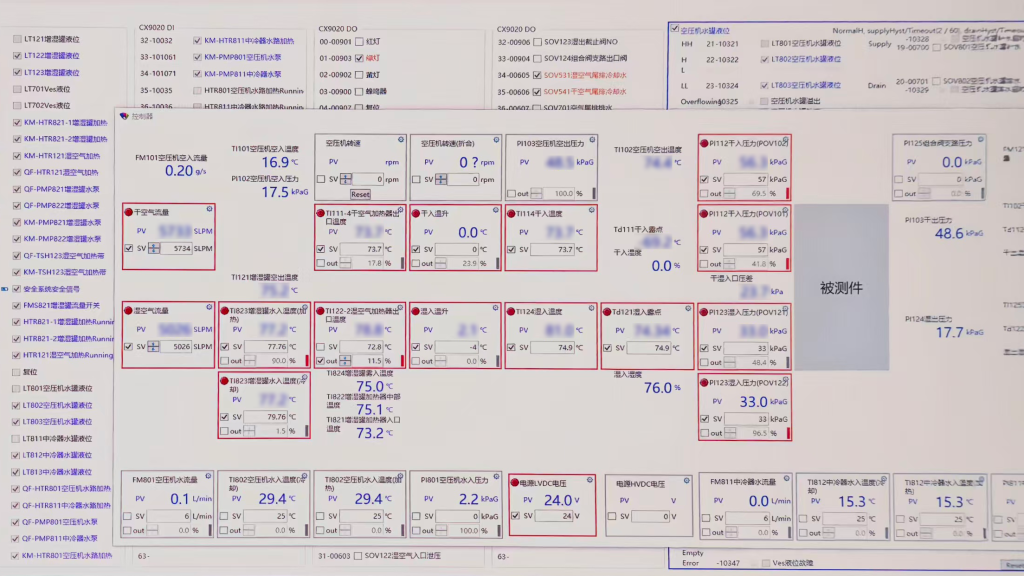Image resolution: width=1024 pixels, height=576 pixels.
Task: Tick the 红灯 checkbox in CX9020 DO
Action: 359,41
